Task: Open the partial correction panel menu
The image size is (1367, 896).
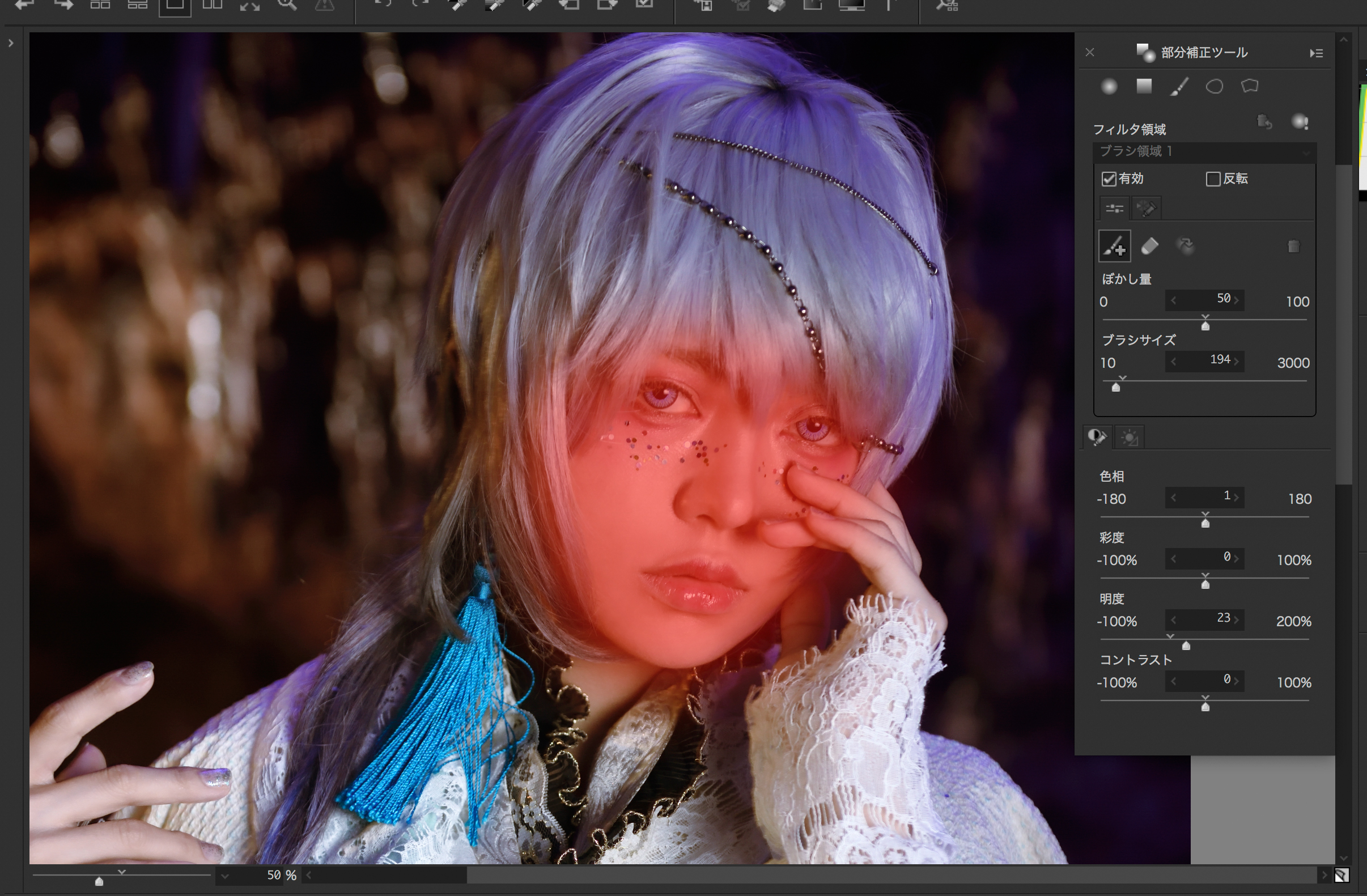Action: click(1316, 53)
